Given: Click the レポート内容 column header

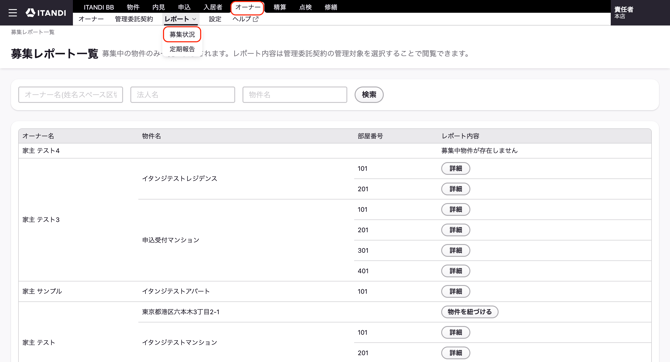Looking at the screenshot, I should [x=460, y=136].
